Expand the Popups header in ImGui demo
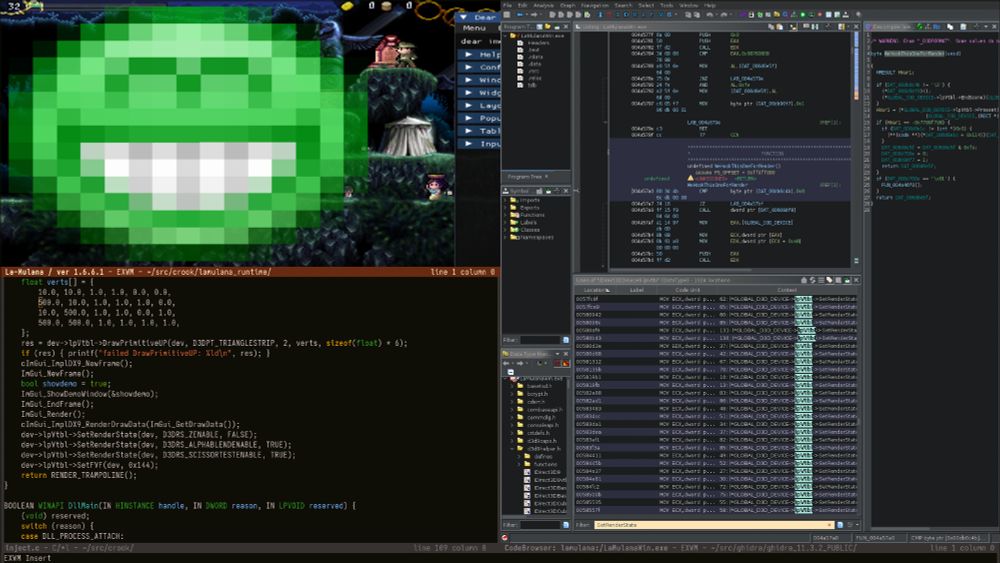 [479, 118]
